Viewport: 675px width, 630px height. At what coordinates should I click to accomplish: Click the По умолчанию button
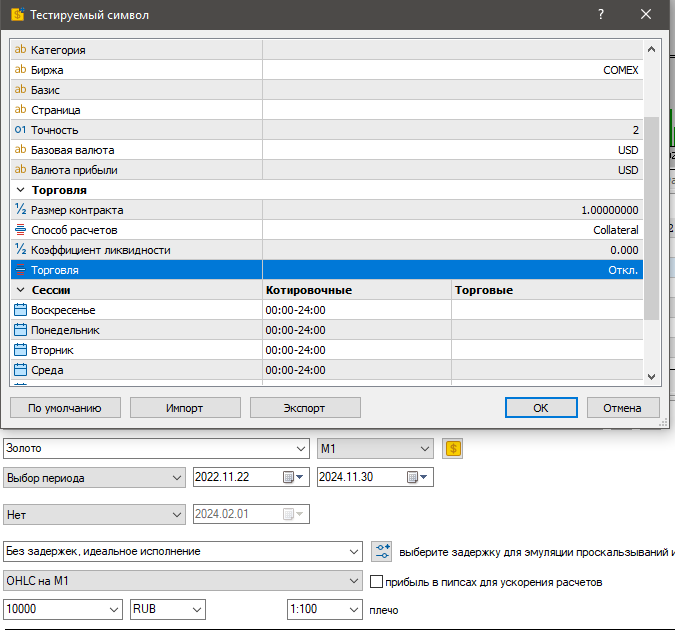coord(64,408)
